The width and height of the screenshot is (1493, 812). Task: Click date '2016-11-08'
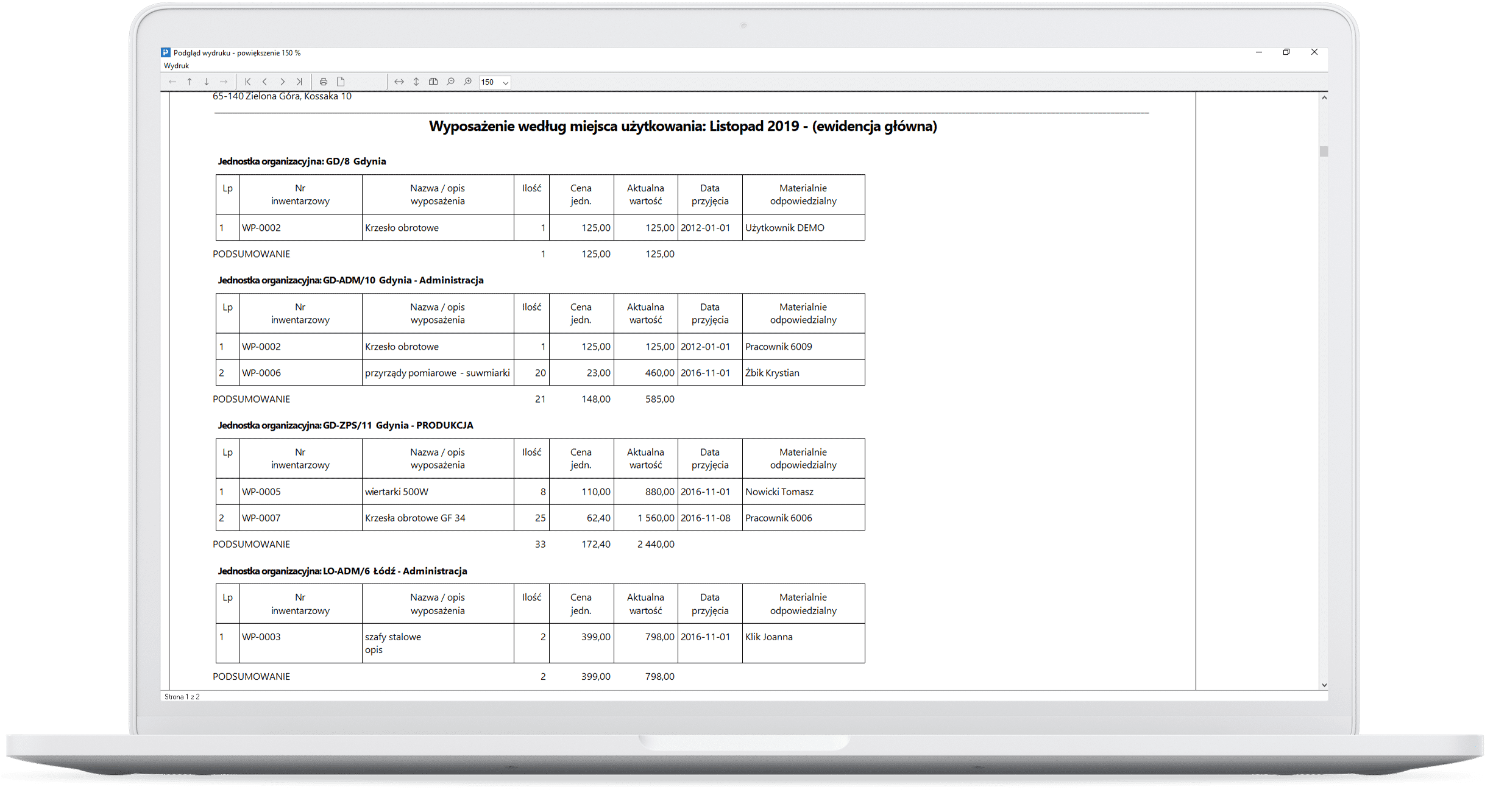pyautogui.click(x=706, y=518)
